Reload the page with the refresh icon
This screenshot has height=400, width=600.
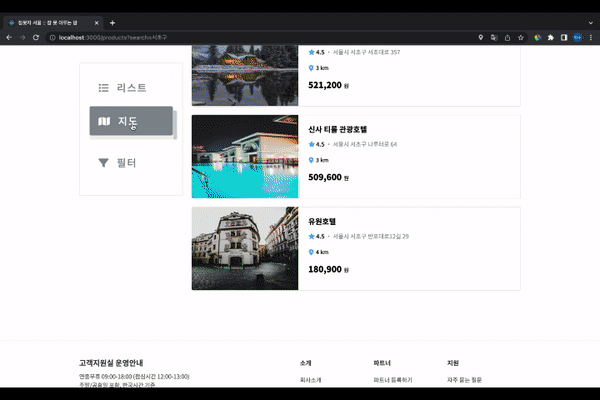pyautogui.click(x=36, y=38)
